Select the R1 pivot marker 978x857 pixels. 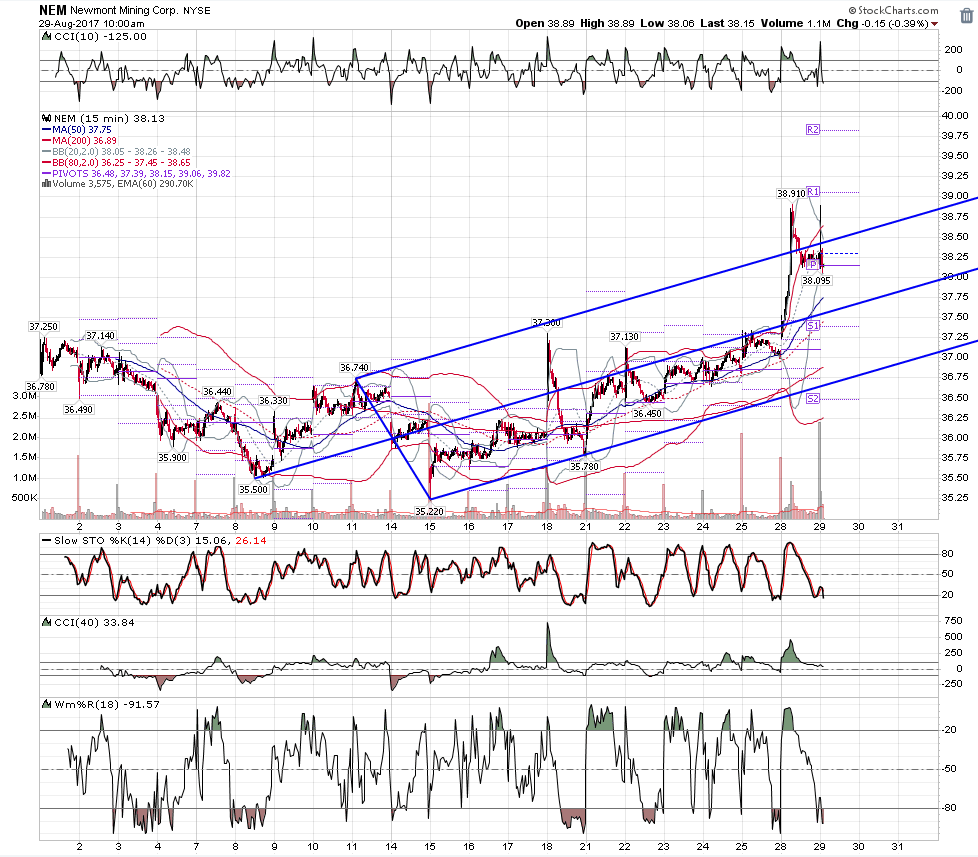(x=812, y=191)
